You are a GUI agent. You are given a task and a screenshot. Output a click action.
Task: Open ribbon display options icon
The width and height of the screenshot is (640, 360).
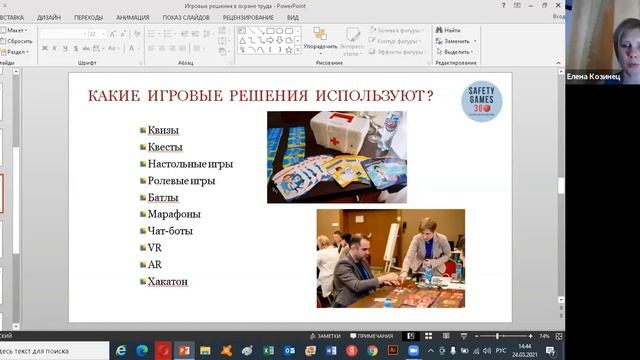coord(517,5)
